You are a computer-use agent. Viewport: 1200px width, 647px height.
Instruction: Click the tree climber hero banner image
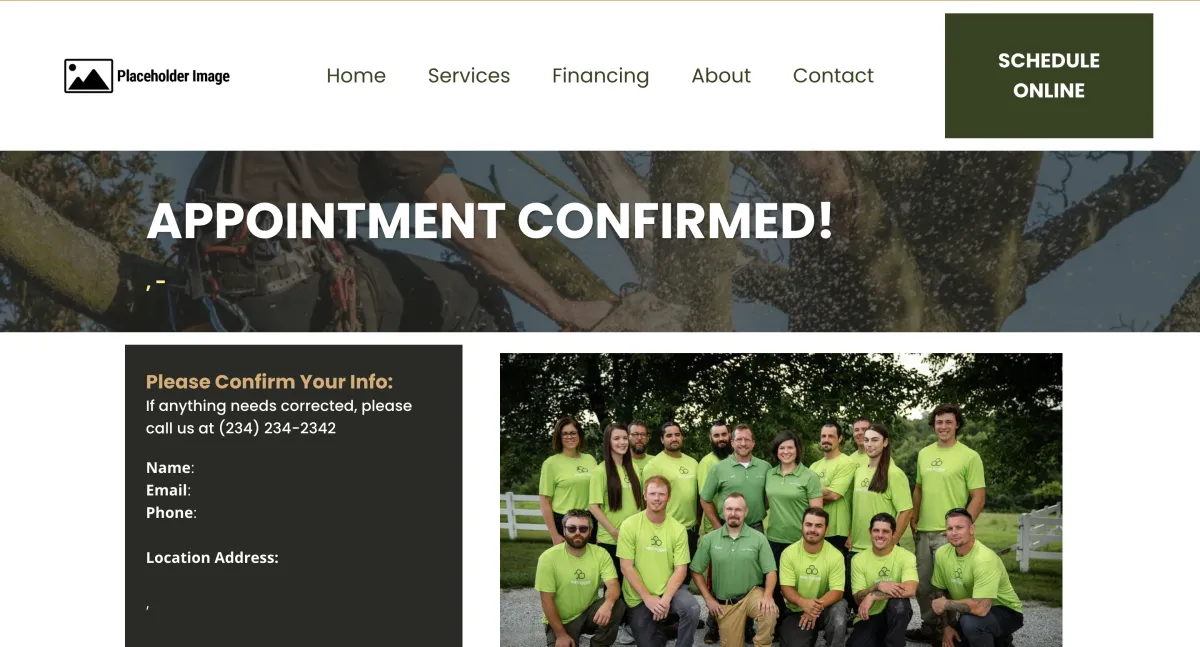[600, 241]
